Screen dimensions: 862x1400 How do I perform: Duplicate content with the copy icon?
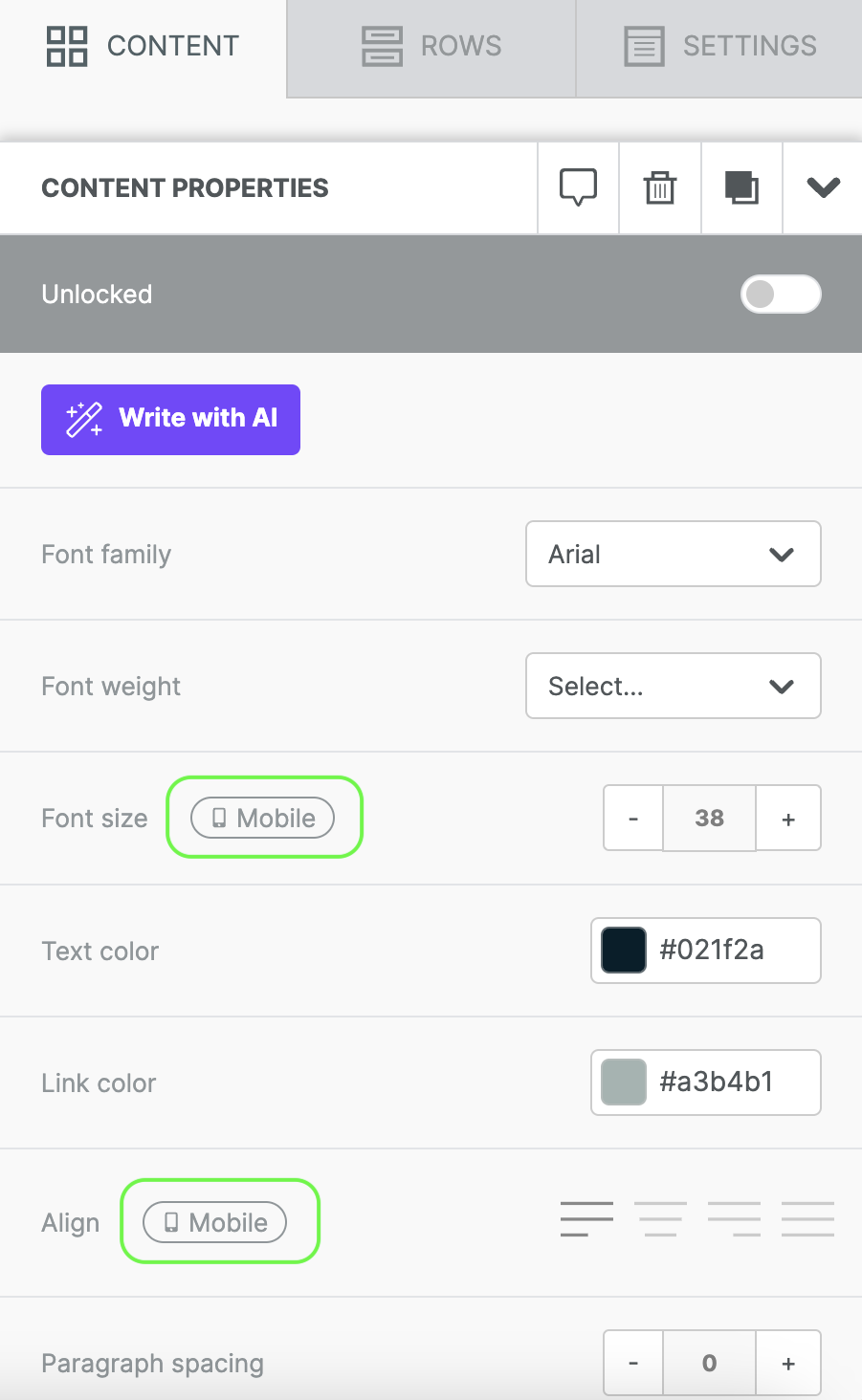click(x=741, y=187)
